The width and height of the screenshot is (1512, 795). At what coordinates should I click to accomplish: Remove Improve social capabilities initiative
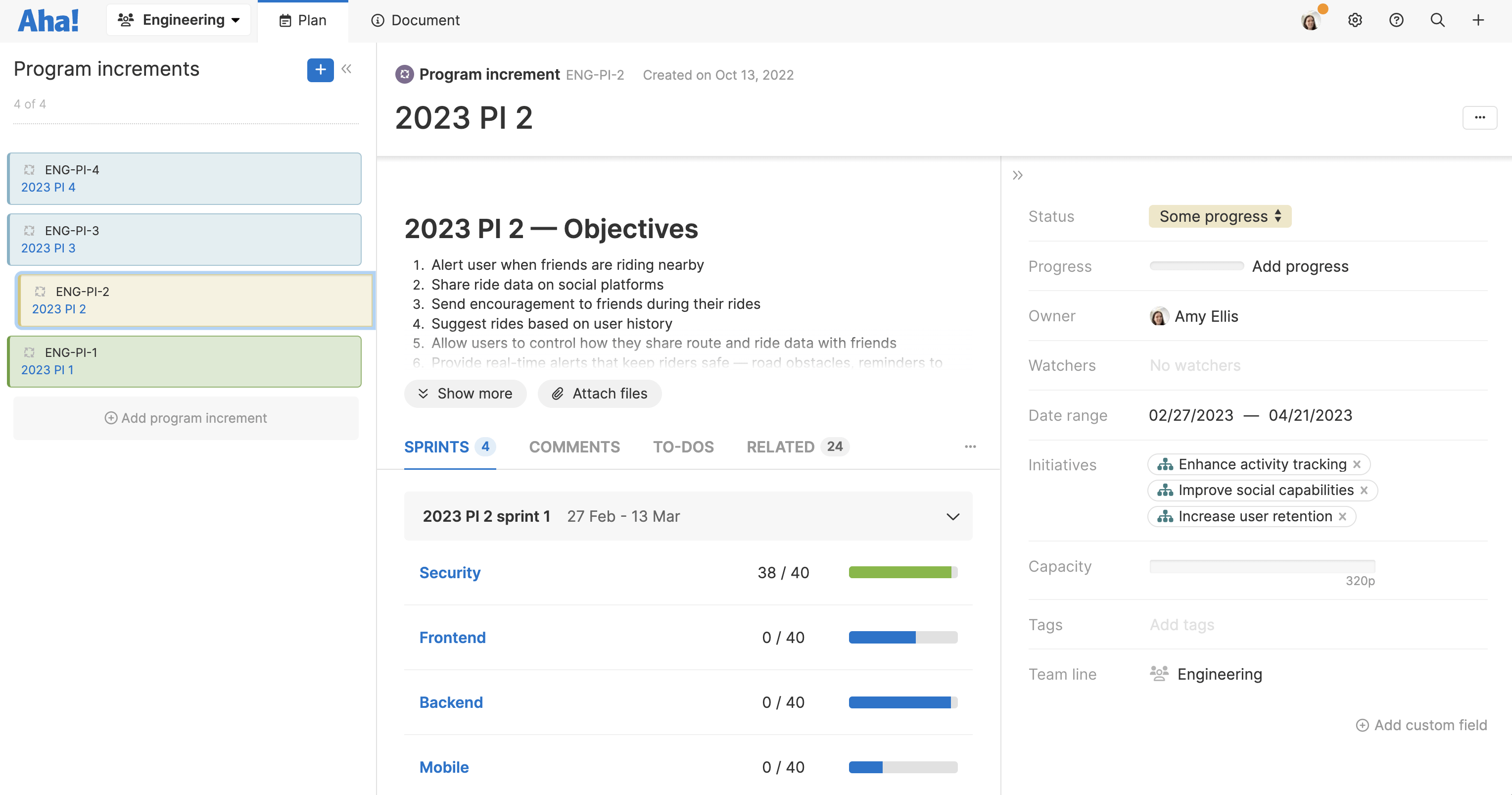click(1364, 490)
